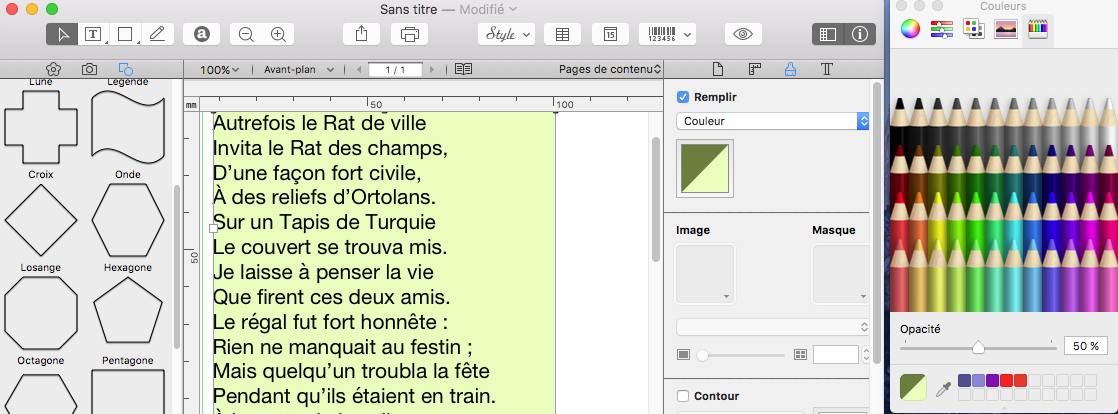
Task: Click the zoom in magnifier
Action: [x=278, y=34]
